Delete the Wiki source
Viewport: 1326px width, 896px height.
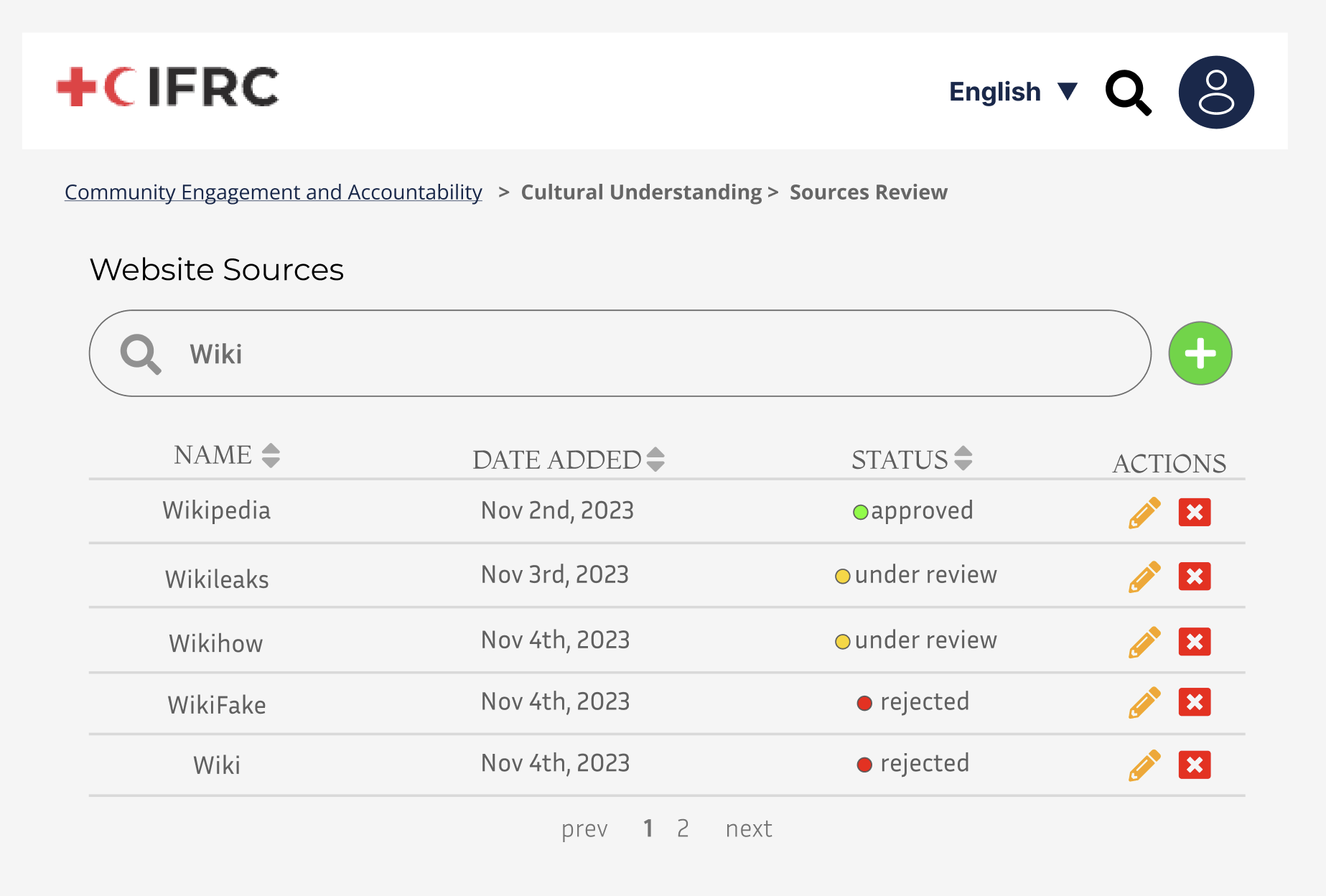click(1195, 765)
